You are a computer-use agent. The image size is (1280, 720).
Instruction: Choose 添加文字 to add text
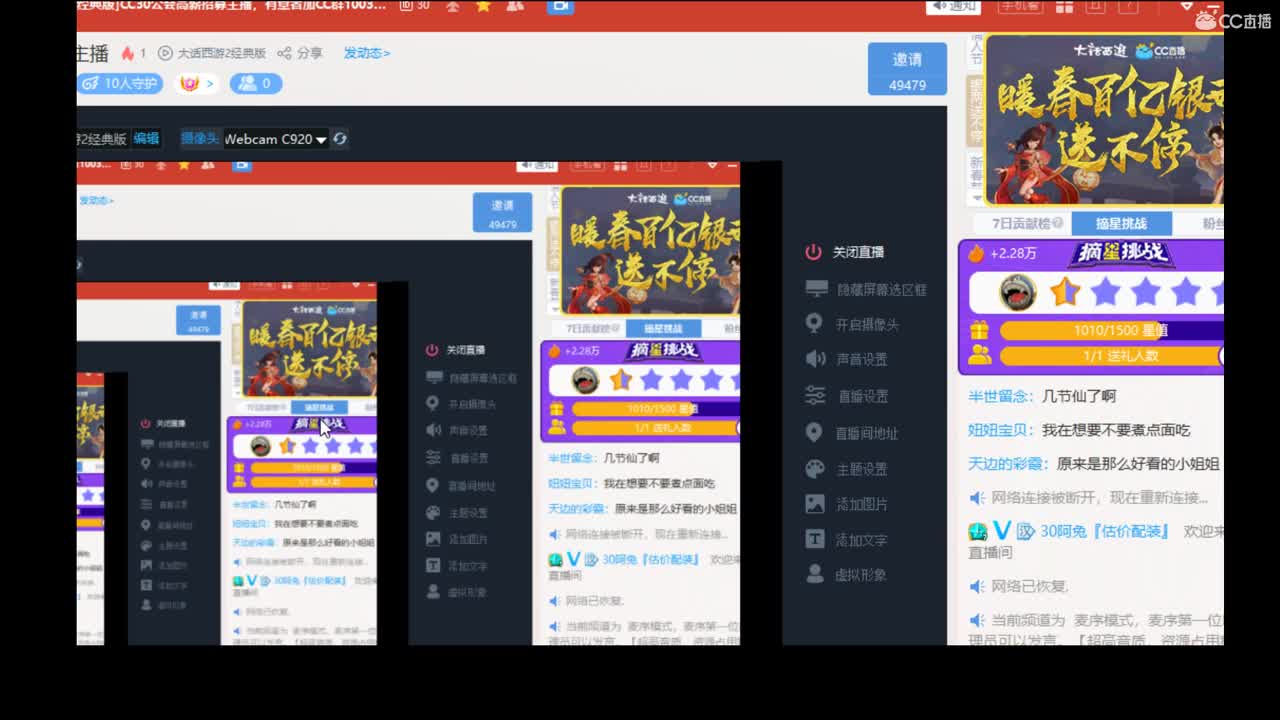tap(862, 539)
